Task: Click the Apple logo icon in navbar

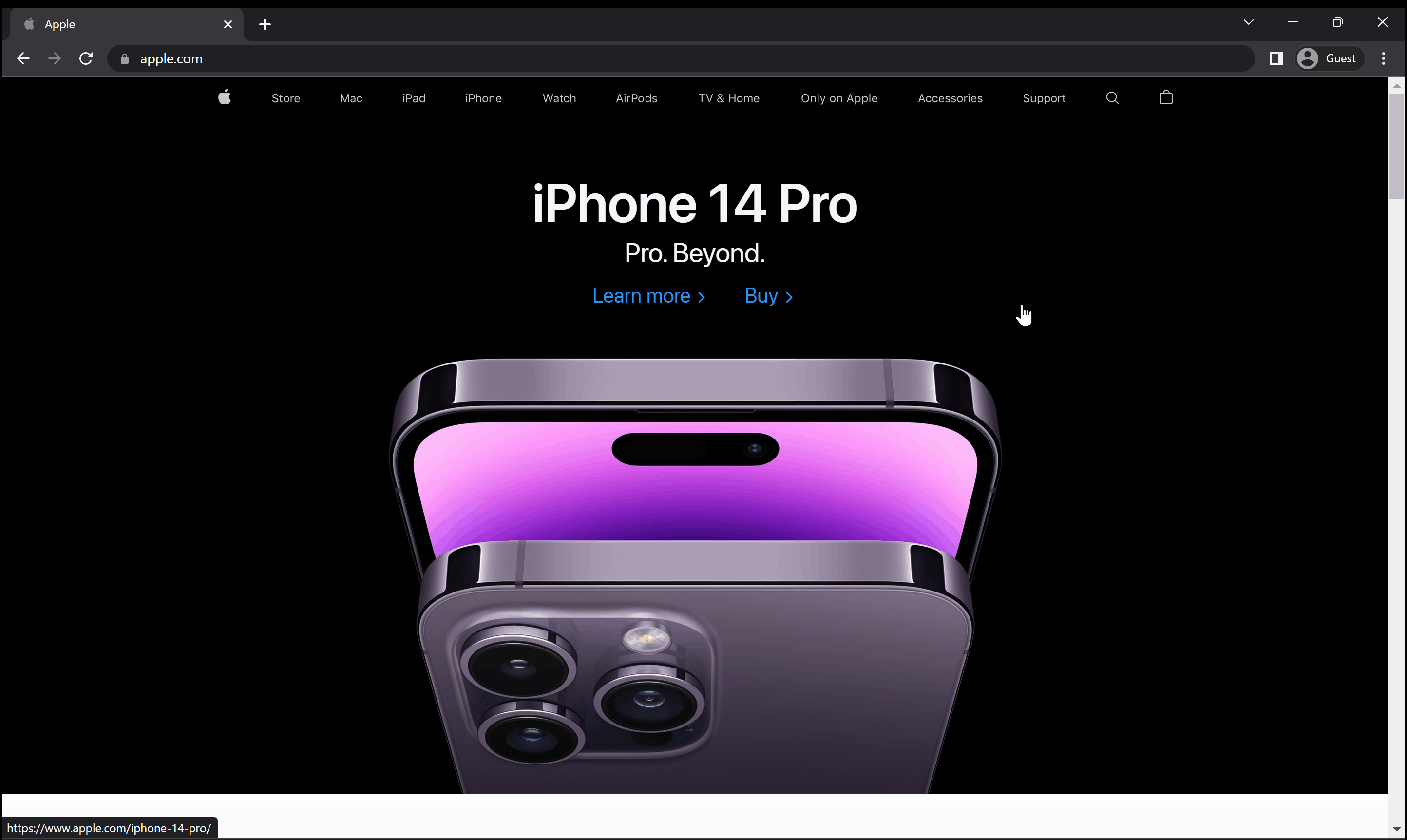Action: [x=224, y=97]
